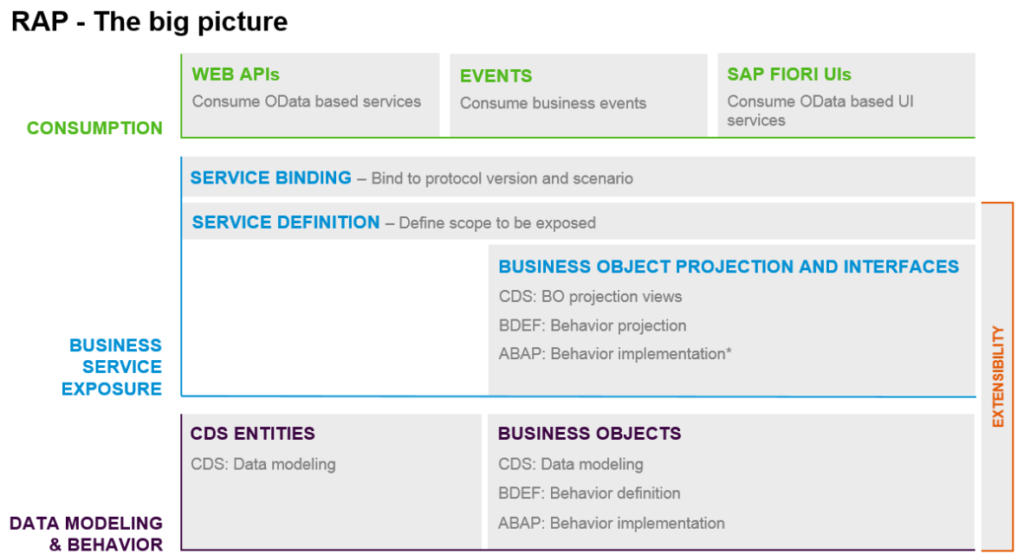The height and width of the screenshot is (554, 1024).
Task: Select the BUSINESS SERVICE EXPOSURE layer label
Action: (x=112, y=367)
